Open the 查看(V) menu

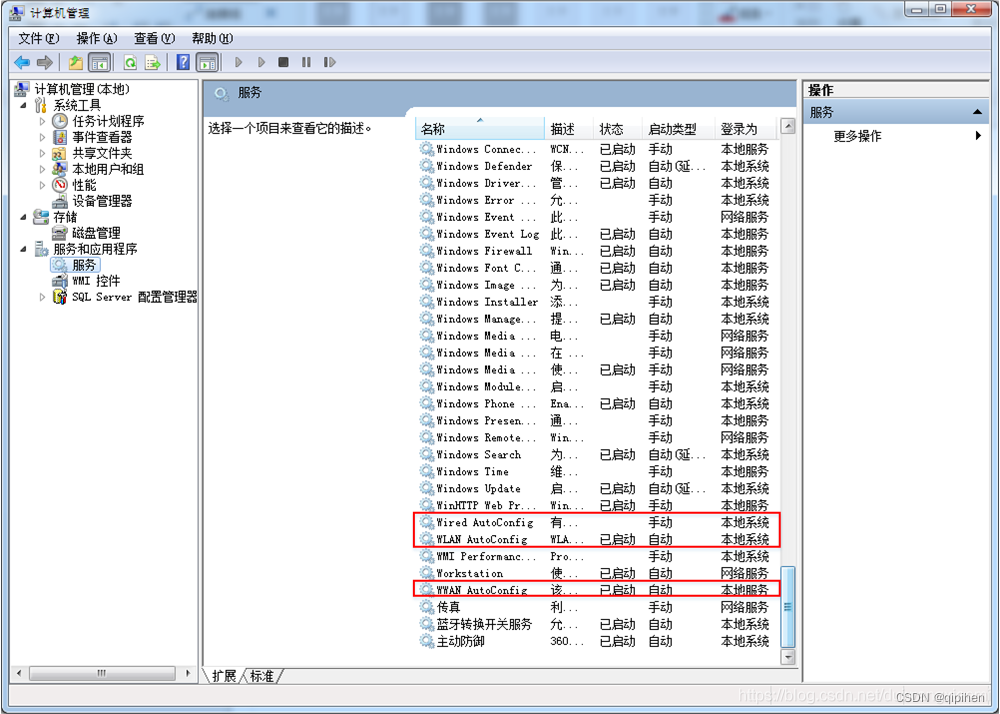pos(154,39)
